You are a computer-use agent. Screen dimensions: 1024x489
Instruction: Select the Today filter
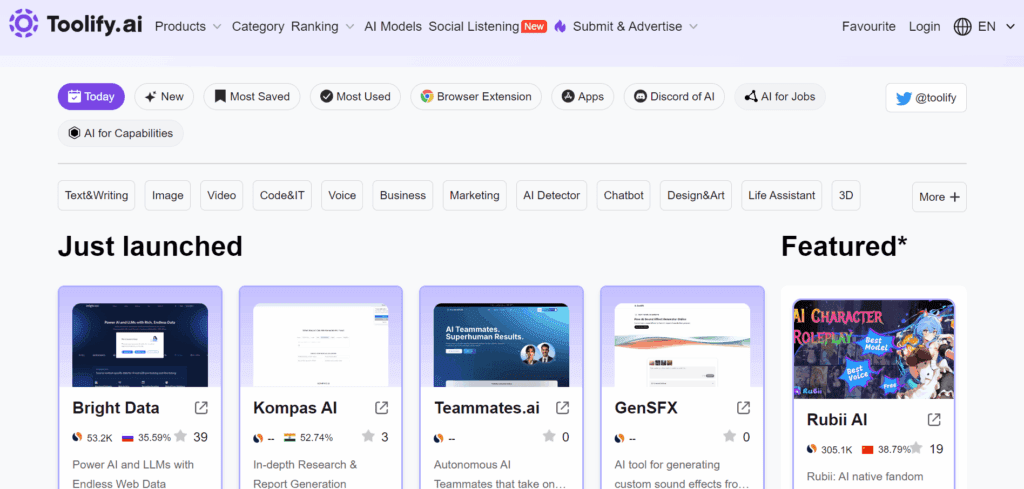(91, 97)
